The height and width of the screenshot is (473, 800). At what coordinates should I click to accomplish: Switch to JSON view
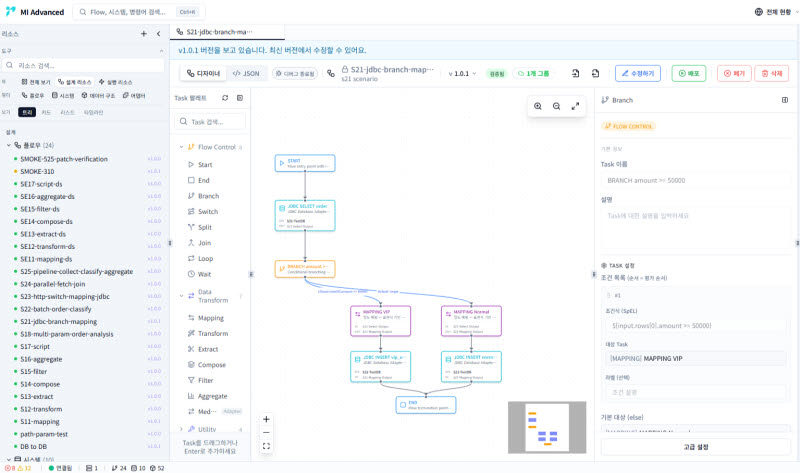(246, 73)
